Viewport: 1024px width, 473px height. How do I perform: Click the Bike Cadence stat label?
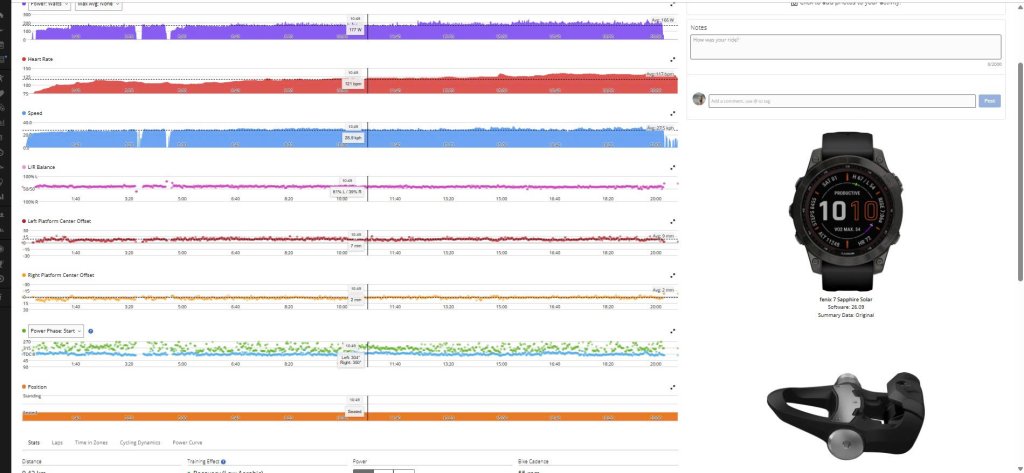tap(533, 462)
